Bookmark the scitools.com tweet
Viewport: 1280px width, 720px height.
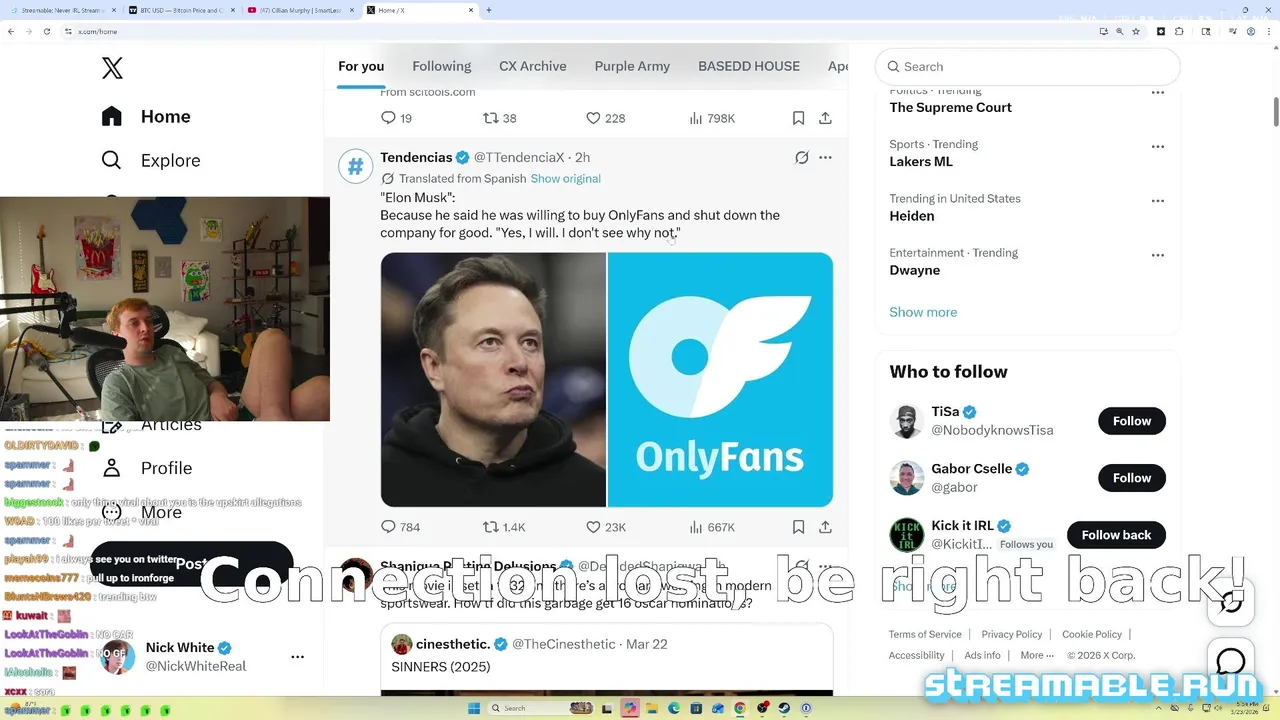[798, 118]
